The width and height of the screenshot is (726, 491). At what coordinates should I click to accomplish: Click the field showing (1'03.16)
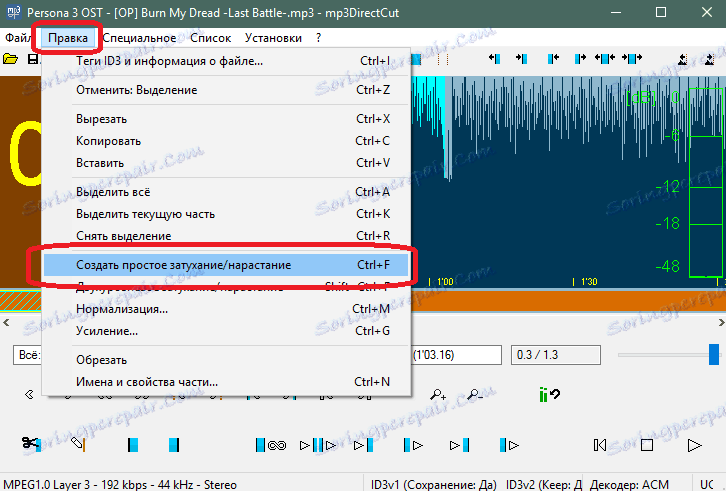tap(457, 355)
